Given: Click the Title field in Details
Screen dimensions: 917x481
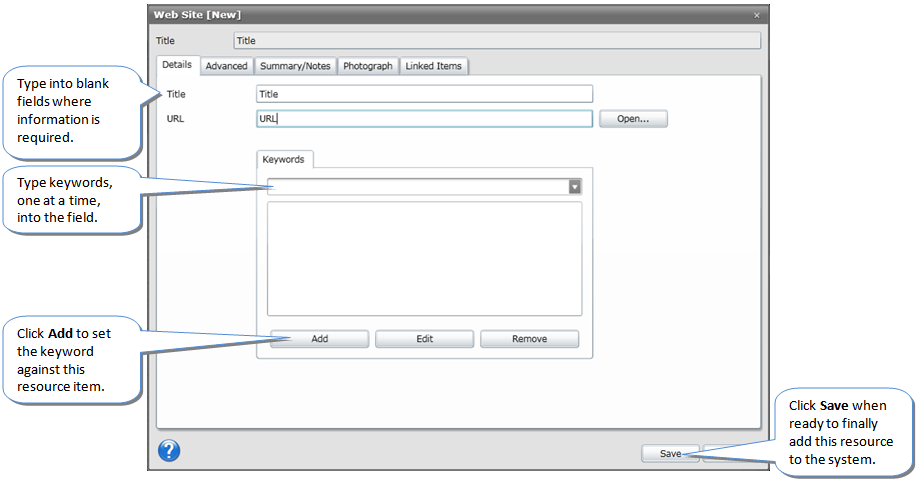Looking at the screenshot, I should click(x=424, y=94).
